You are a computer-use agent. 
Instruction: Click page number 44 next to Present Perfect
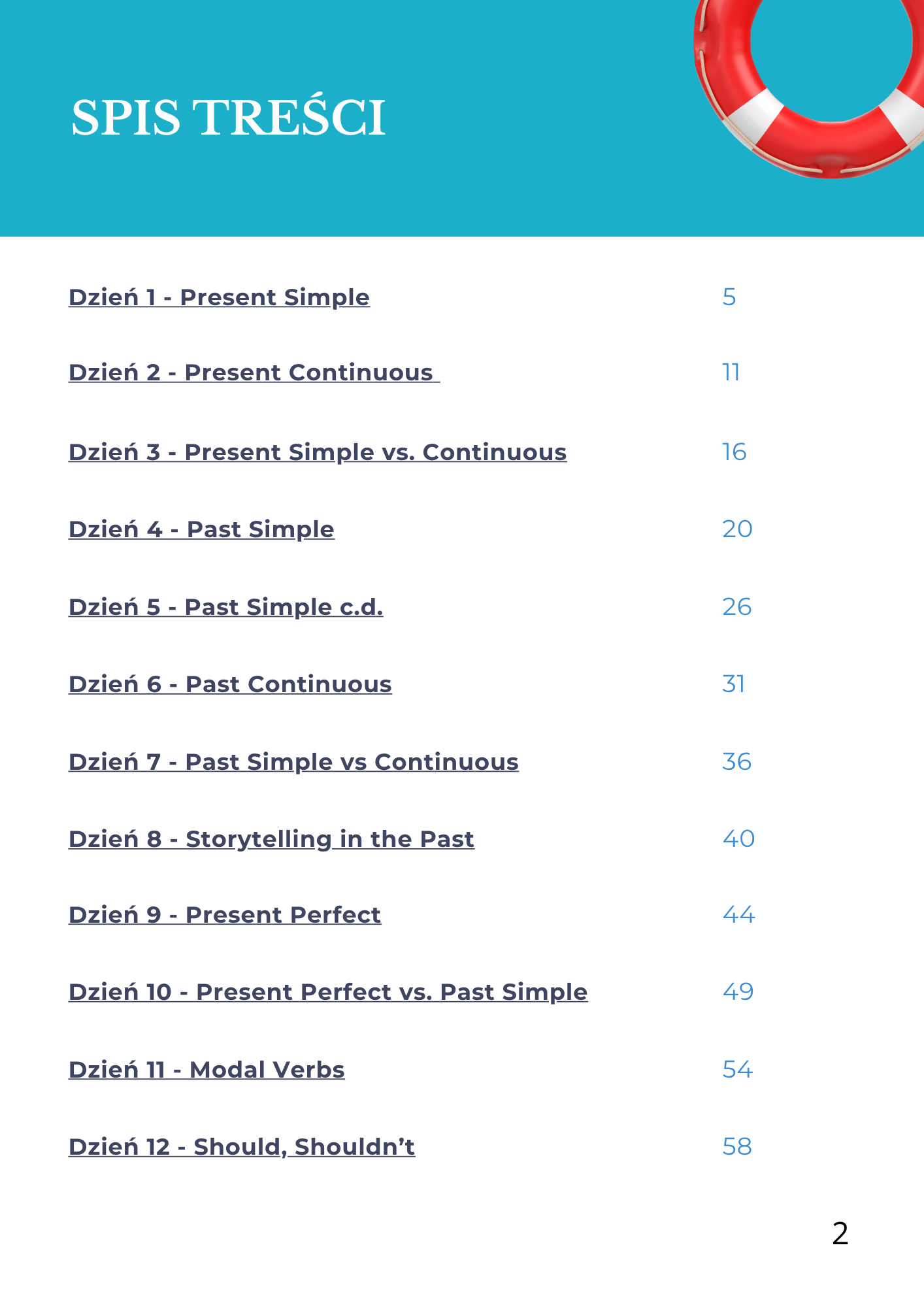pos(738,915)
